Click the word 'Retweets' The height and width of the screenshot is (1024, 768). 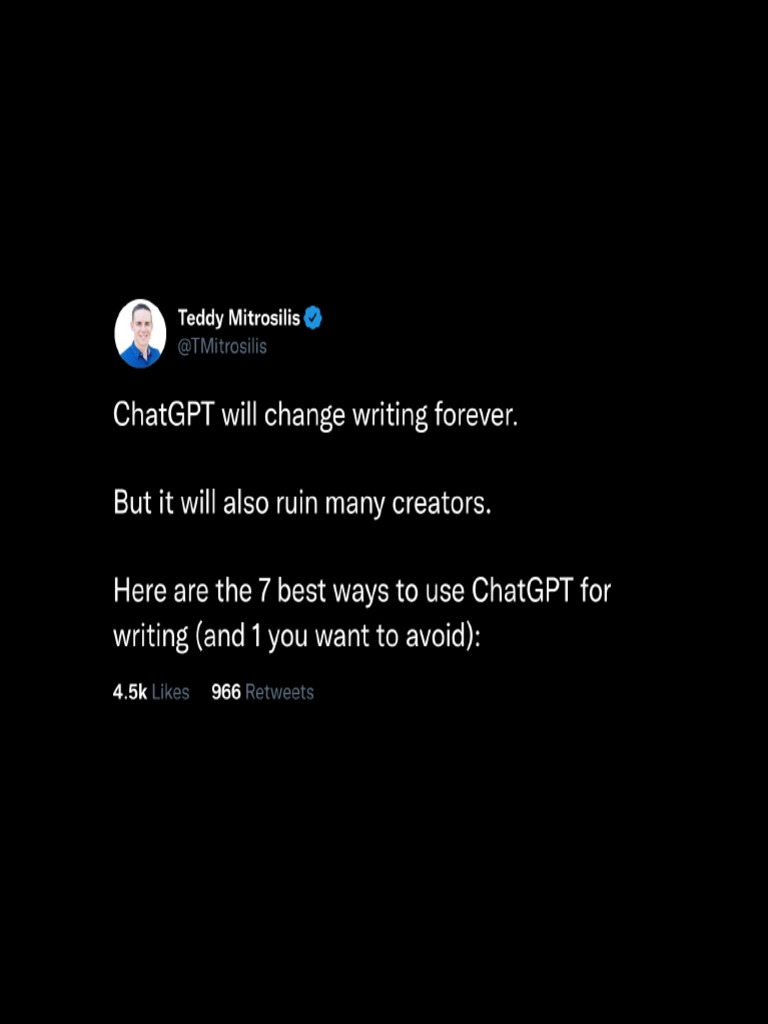pos(280,692)
